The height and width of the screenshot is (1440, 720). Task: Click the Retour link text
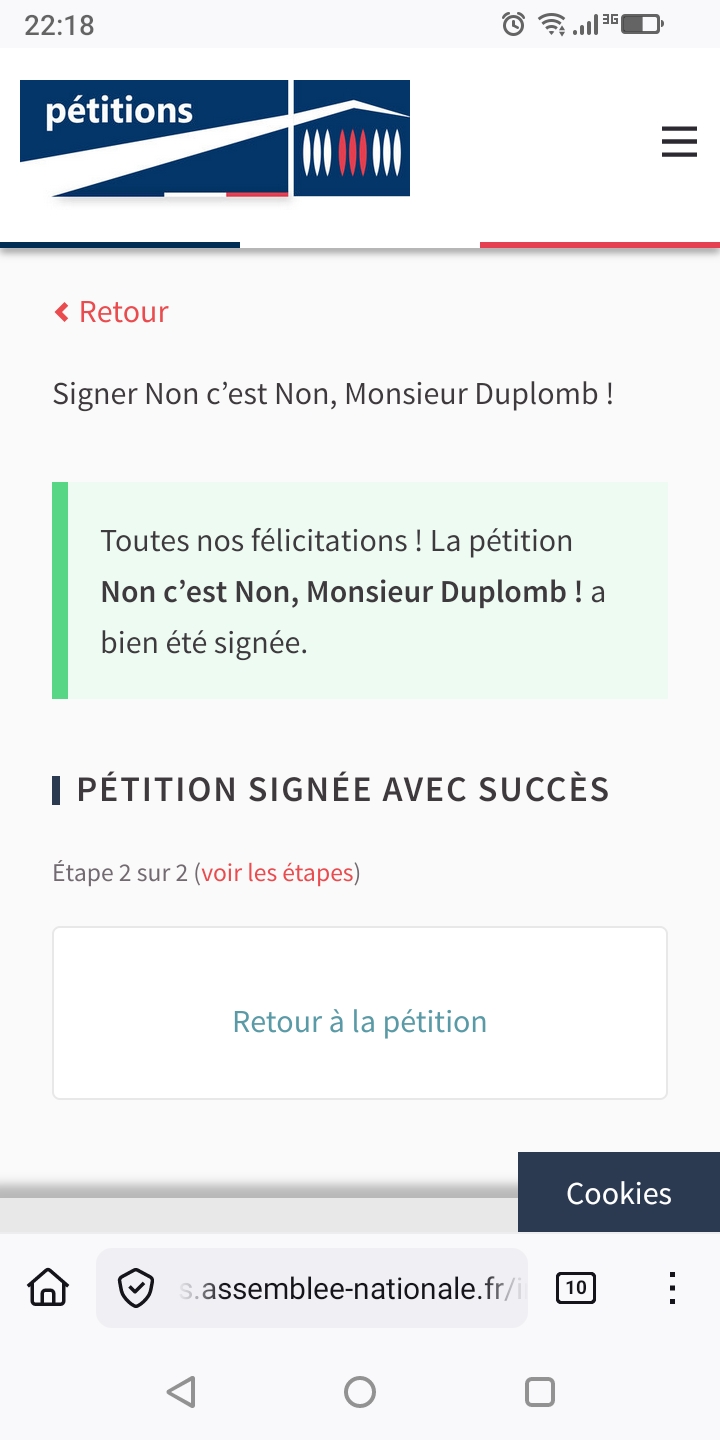[124, 312]
